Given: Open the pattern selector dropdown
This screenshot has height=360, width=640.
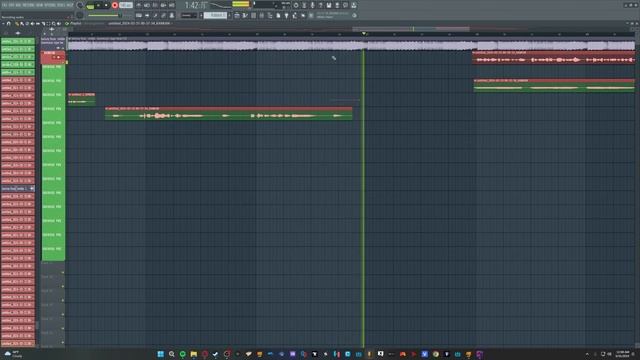Looking at the screenshot, I should [x=215, y=15].
